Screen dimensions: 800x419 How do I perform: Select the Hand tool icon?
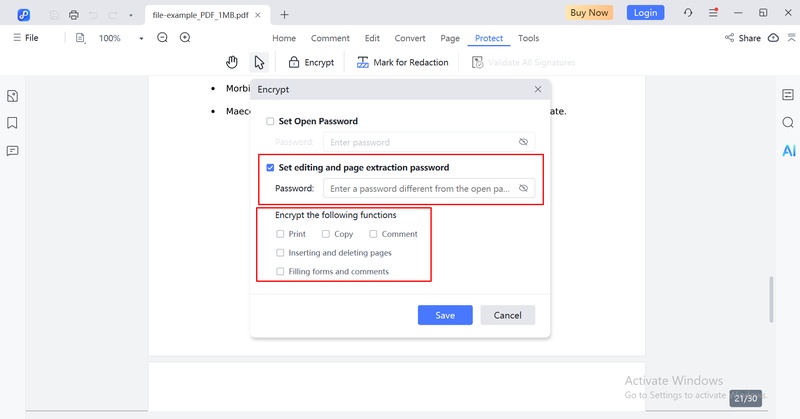[x=232, y=62]
